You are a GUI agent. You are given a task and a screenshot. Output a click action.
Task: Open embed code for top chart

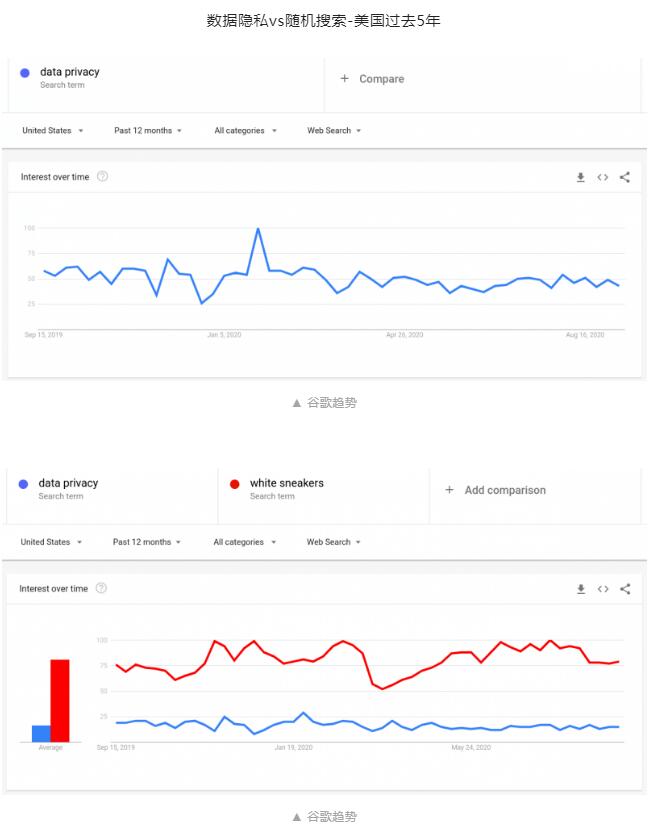click(602, 177)
